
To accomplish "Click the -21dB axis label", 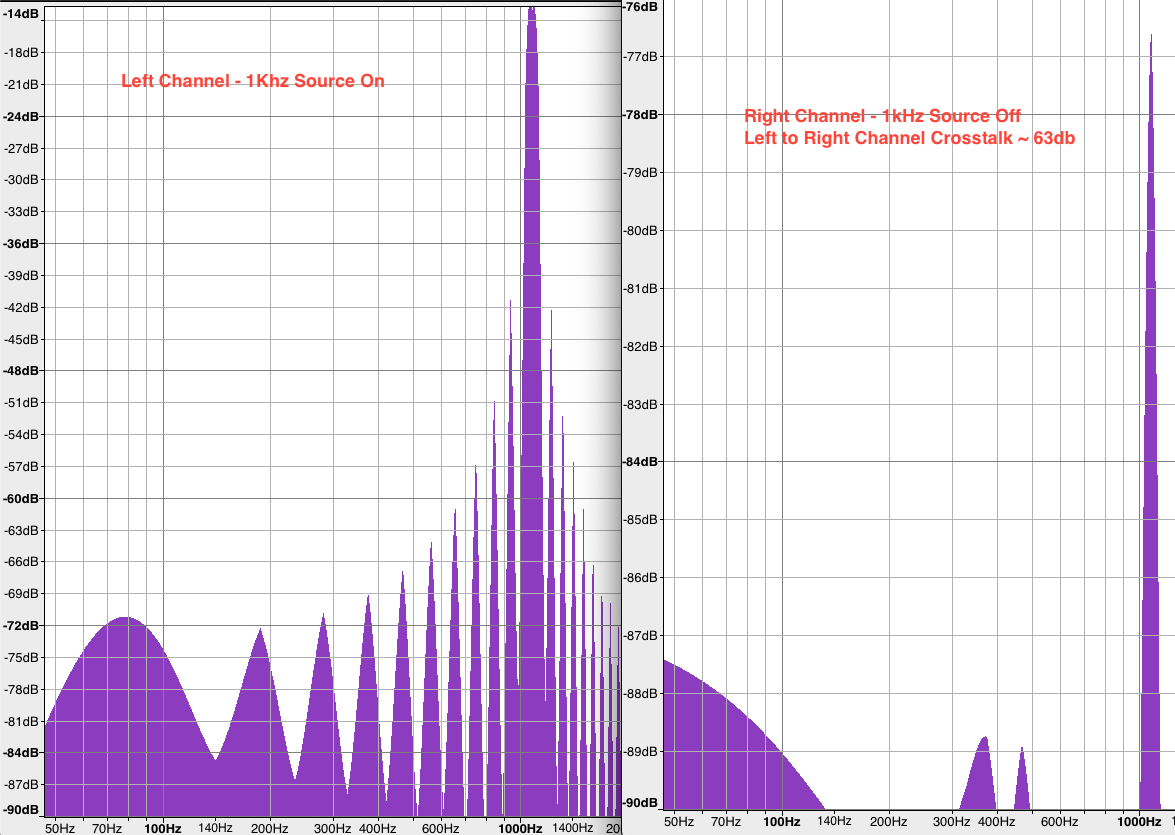I will coord(22,85).
